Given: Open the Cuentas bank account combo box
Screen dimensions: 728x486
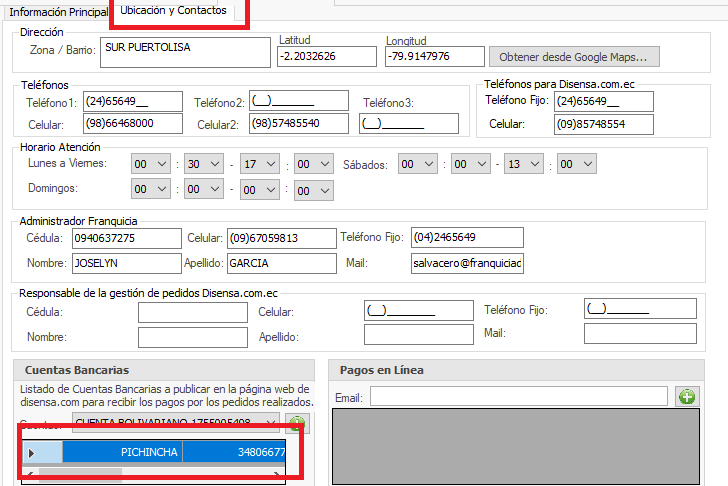Looking at the screenshot, I should pos(176,423).
